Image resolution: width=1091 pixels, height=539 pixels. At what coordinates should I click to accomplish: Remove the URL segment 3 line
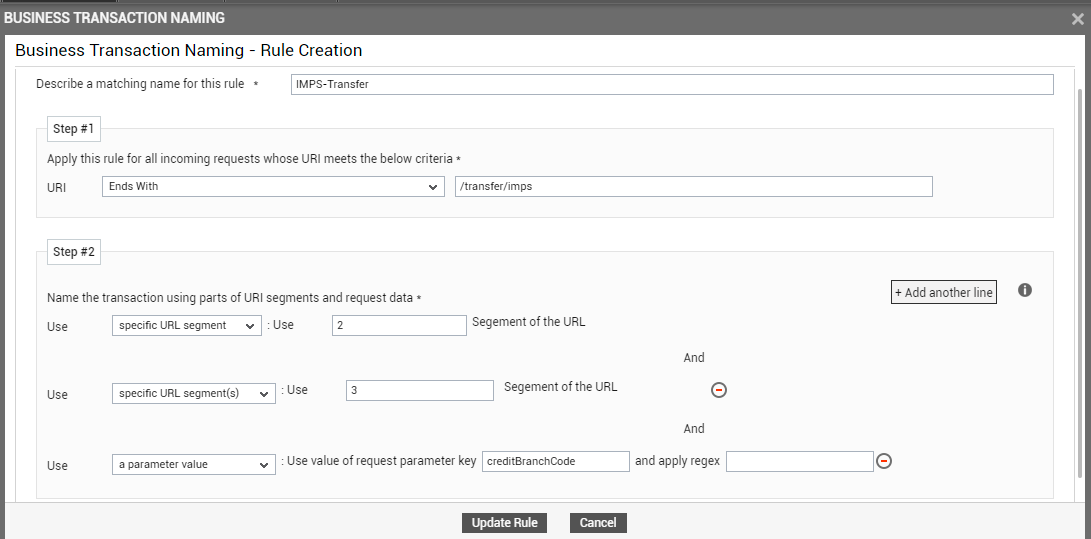tap(719, 390)
